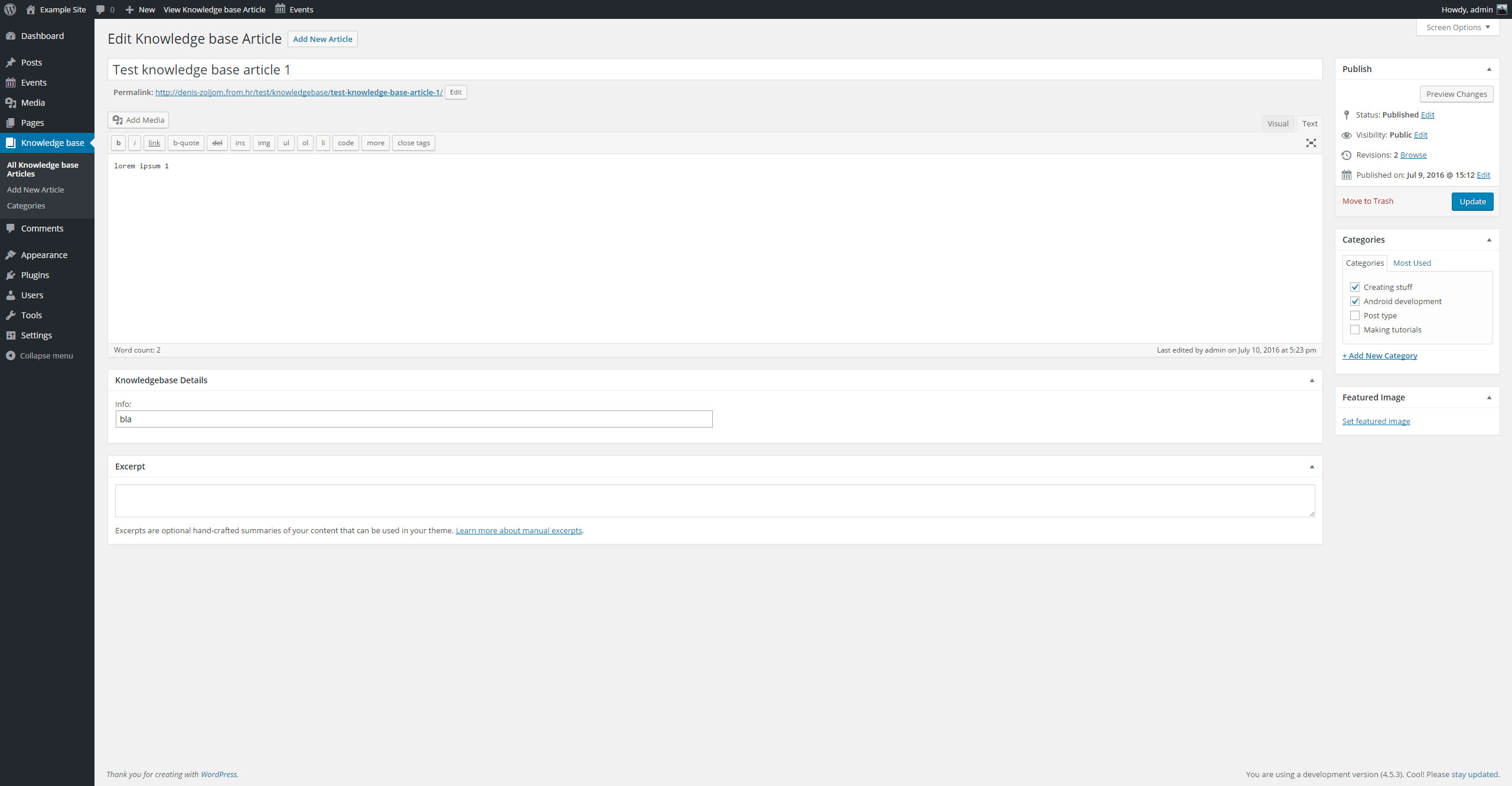This screenshot has height=786, width=1512.
Task: Click the WordPress logo icon
Action: pyautogui.click(x=10, y=9)
